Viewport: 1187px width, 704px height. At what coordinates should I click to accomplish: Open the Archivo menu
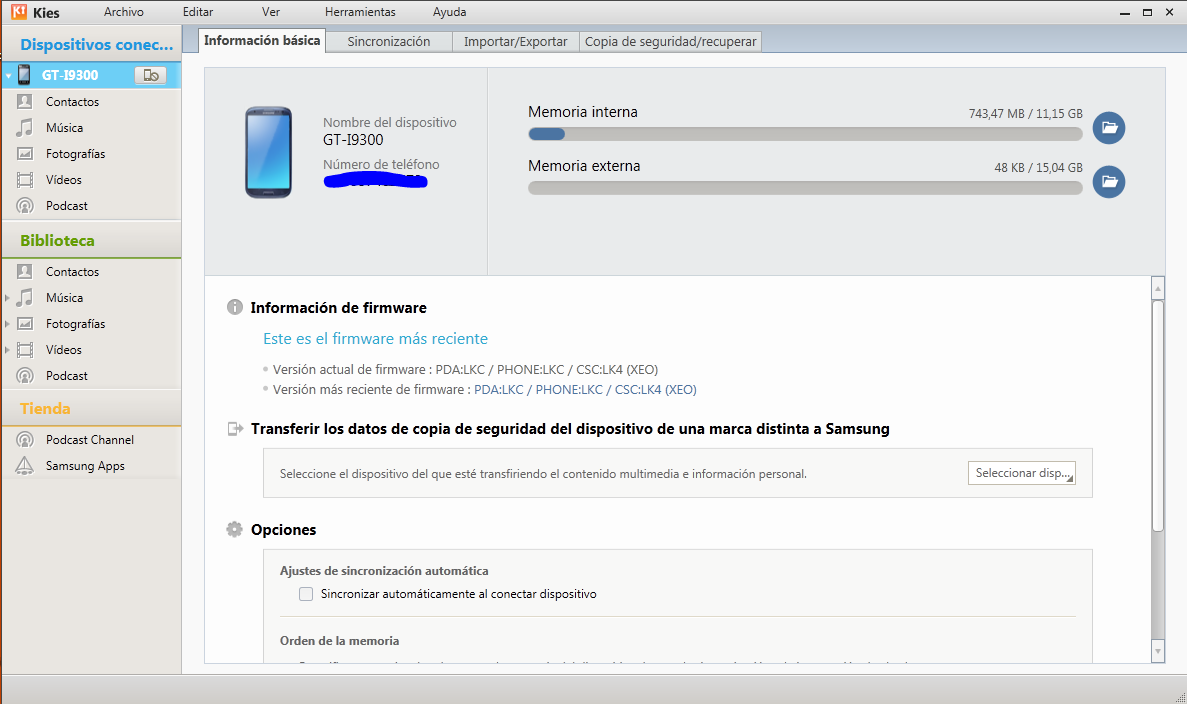pyautogui.click(x=123, y=12)
